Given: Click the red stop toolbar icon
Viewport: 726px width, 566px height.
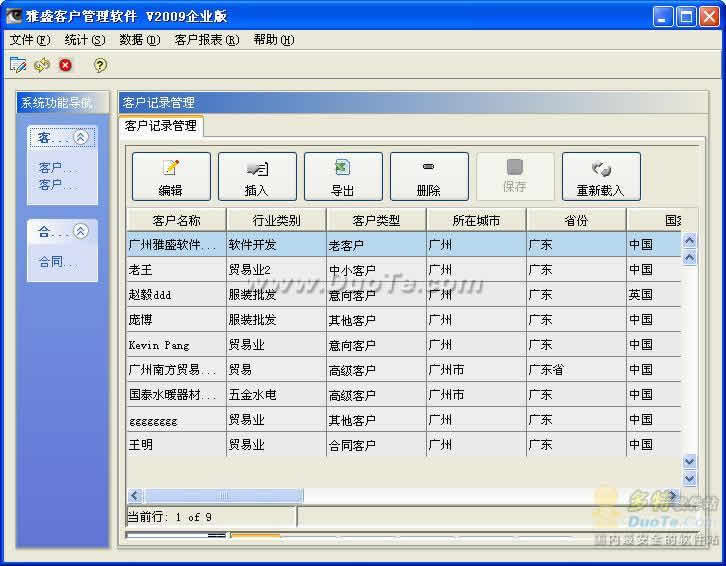Looking at the screenshot, I should point(65,65).
